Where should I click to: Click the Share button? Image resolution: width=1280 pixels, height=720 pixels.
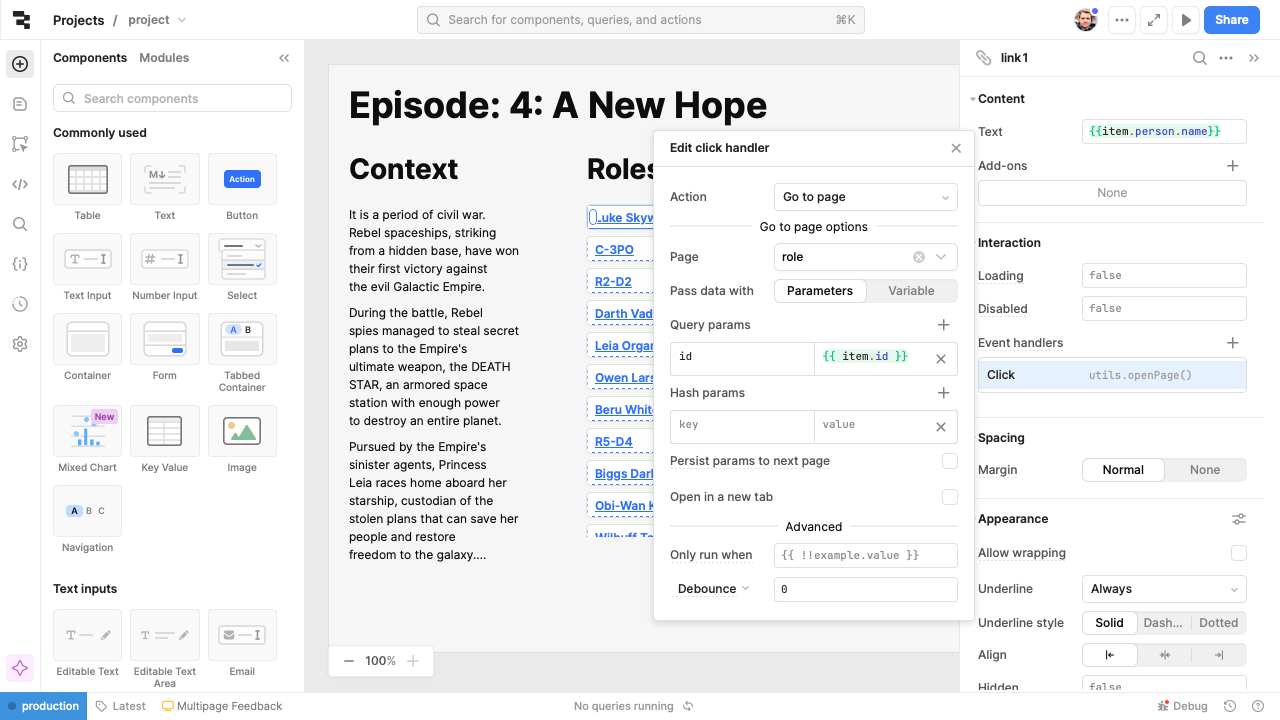tap(1231, 19)
